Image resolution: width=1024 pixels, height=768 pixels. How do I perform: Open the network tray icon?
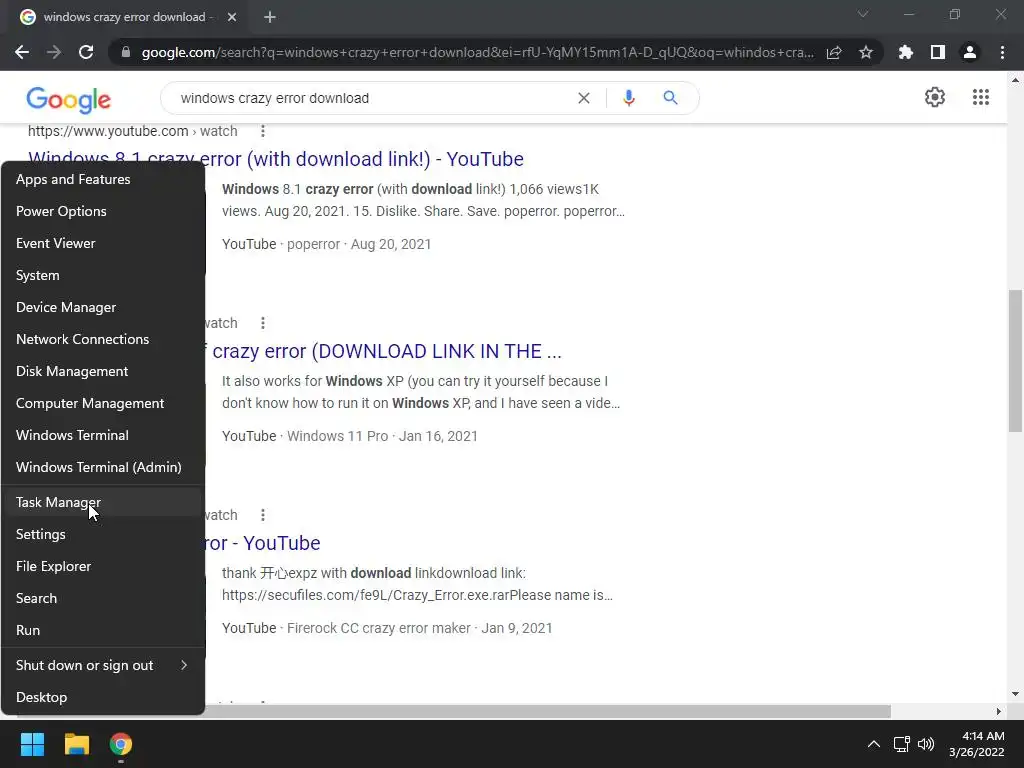[901, 744]
